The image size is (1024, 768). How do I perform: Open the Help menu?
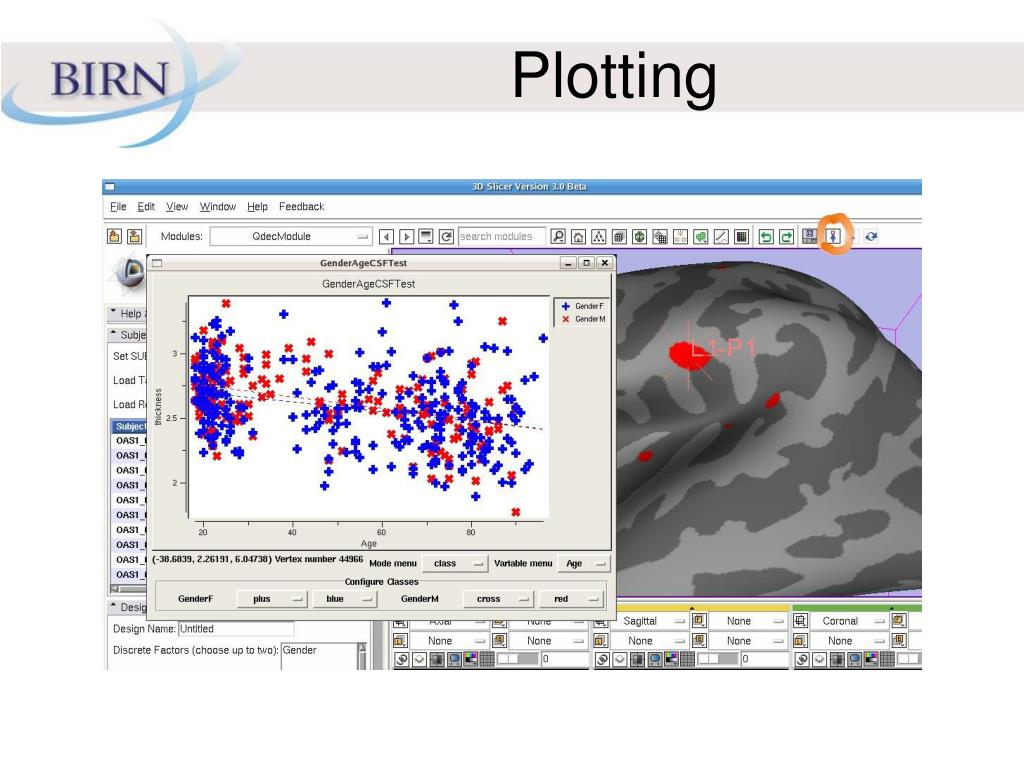pyautogui.click(x=257, y=206)
